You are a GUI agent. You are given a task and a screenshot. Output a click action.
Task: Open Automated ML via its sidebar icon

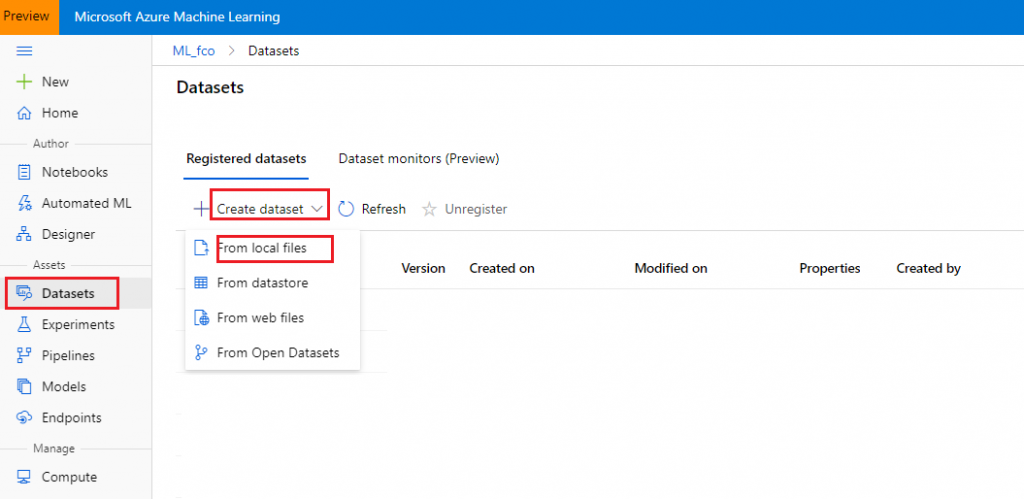[25, 203]
